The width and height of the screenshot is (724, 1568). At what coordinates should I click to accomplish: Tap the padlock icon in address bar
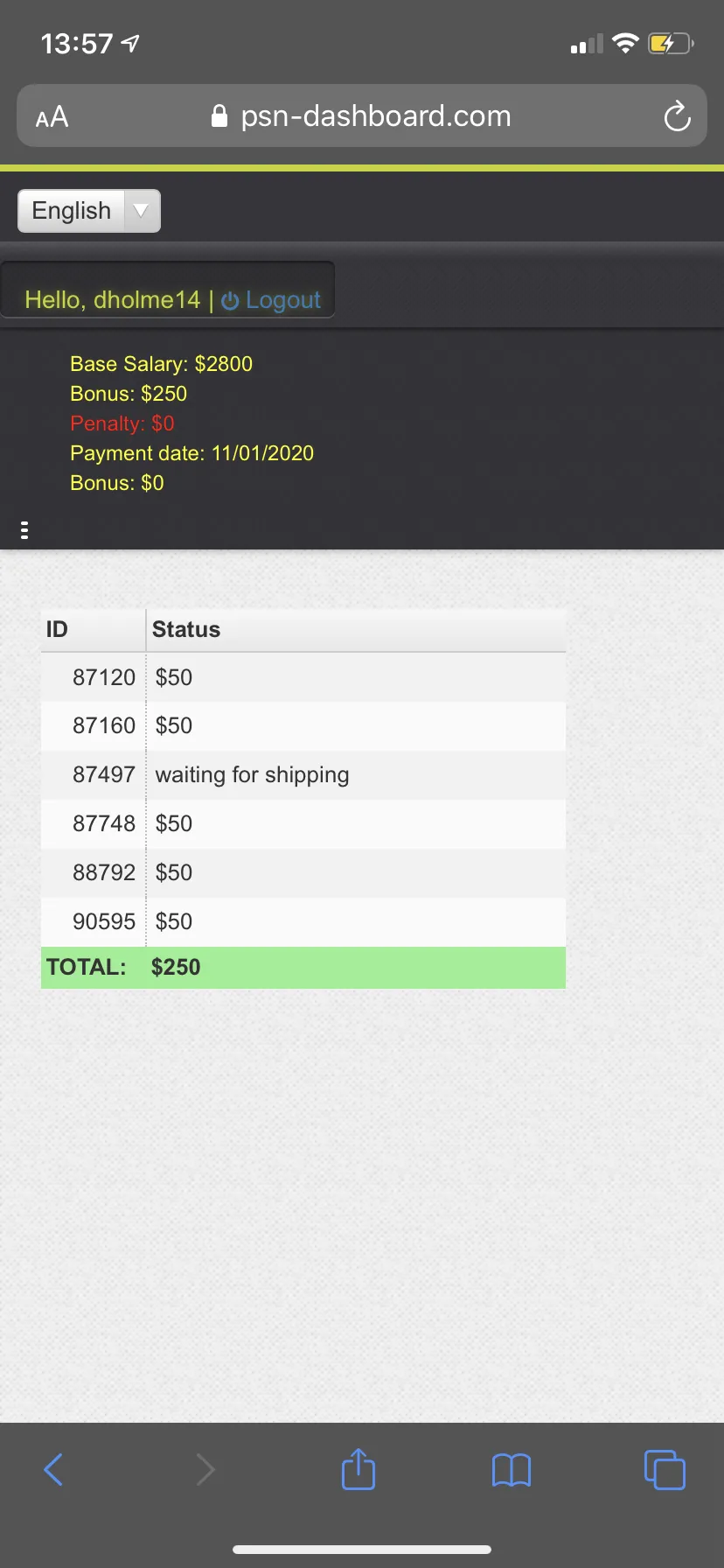219,116
